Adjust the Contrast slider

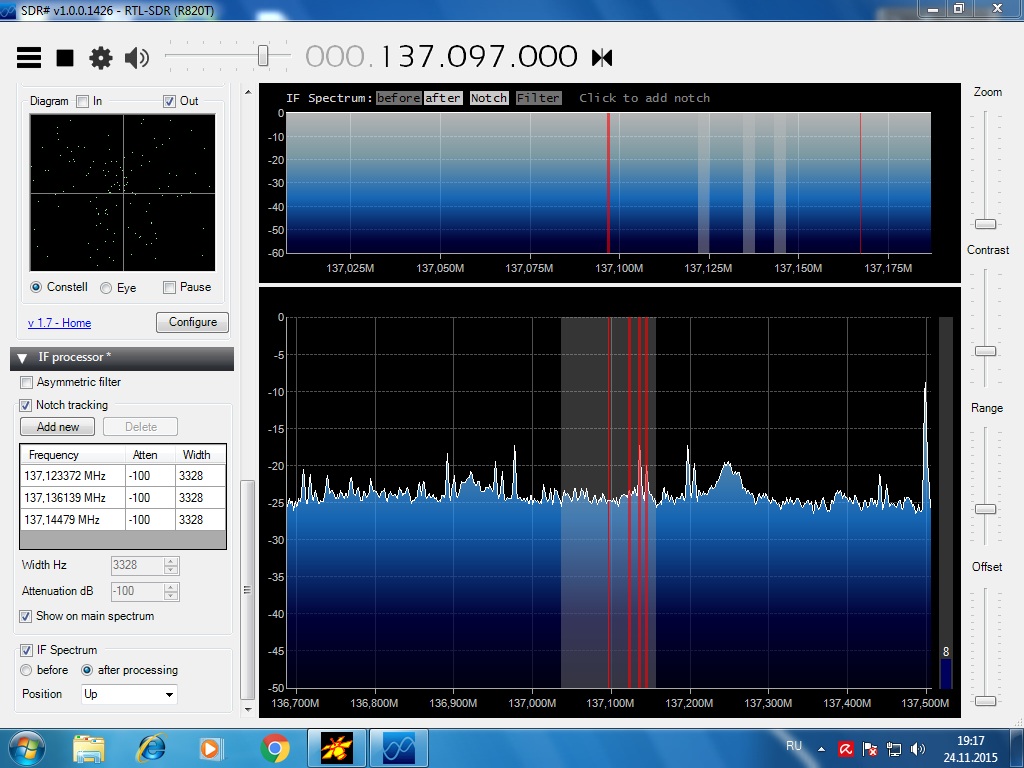[985, 351]
